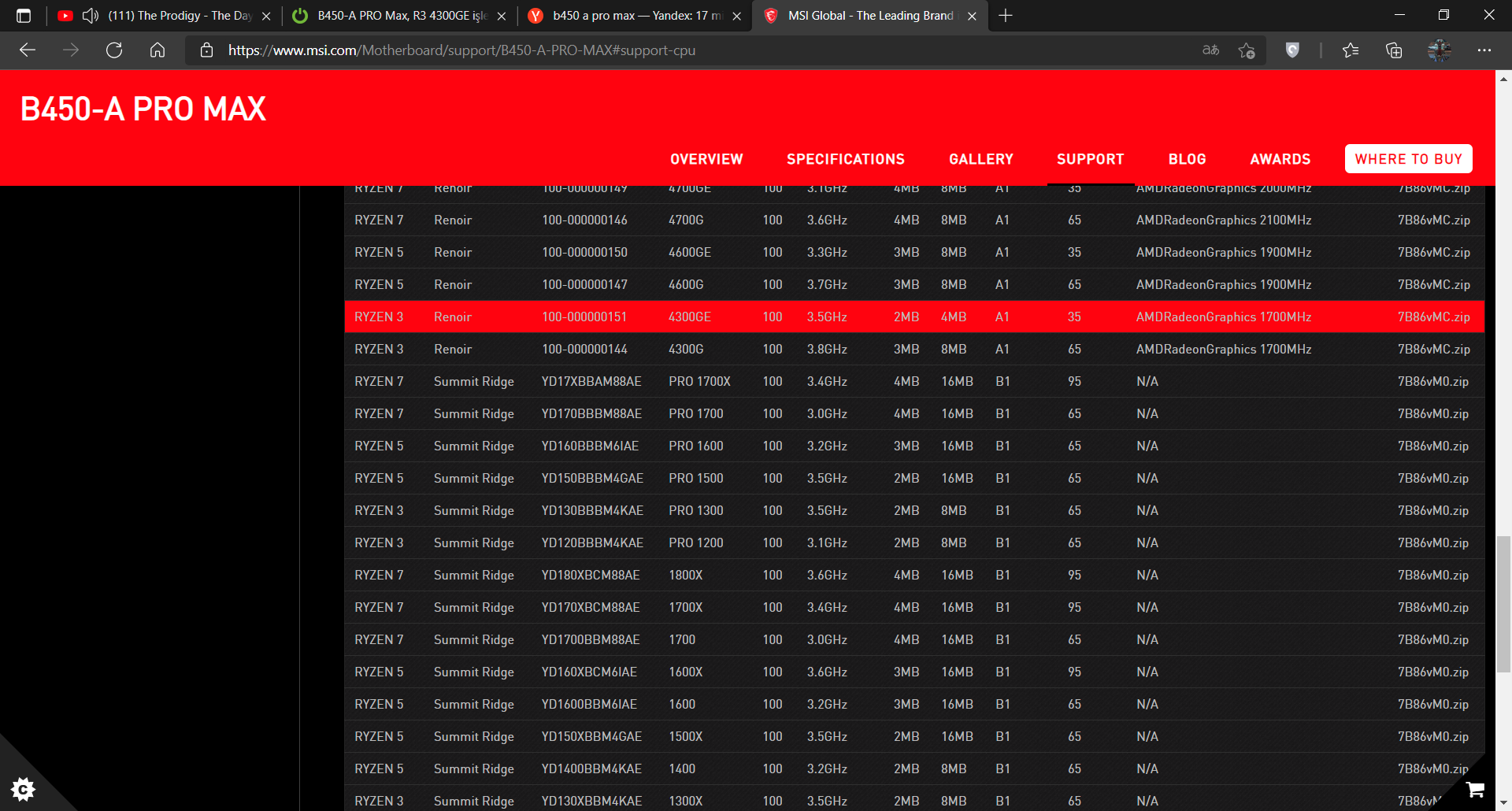Mute the YouTube tab audio icon

coord(91,16)
